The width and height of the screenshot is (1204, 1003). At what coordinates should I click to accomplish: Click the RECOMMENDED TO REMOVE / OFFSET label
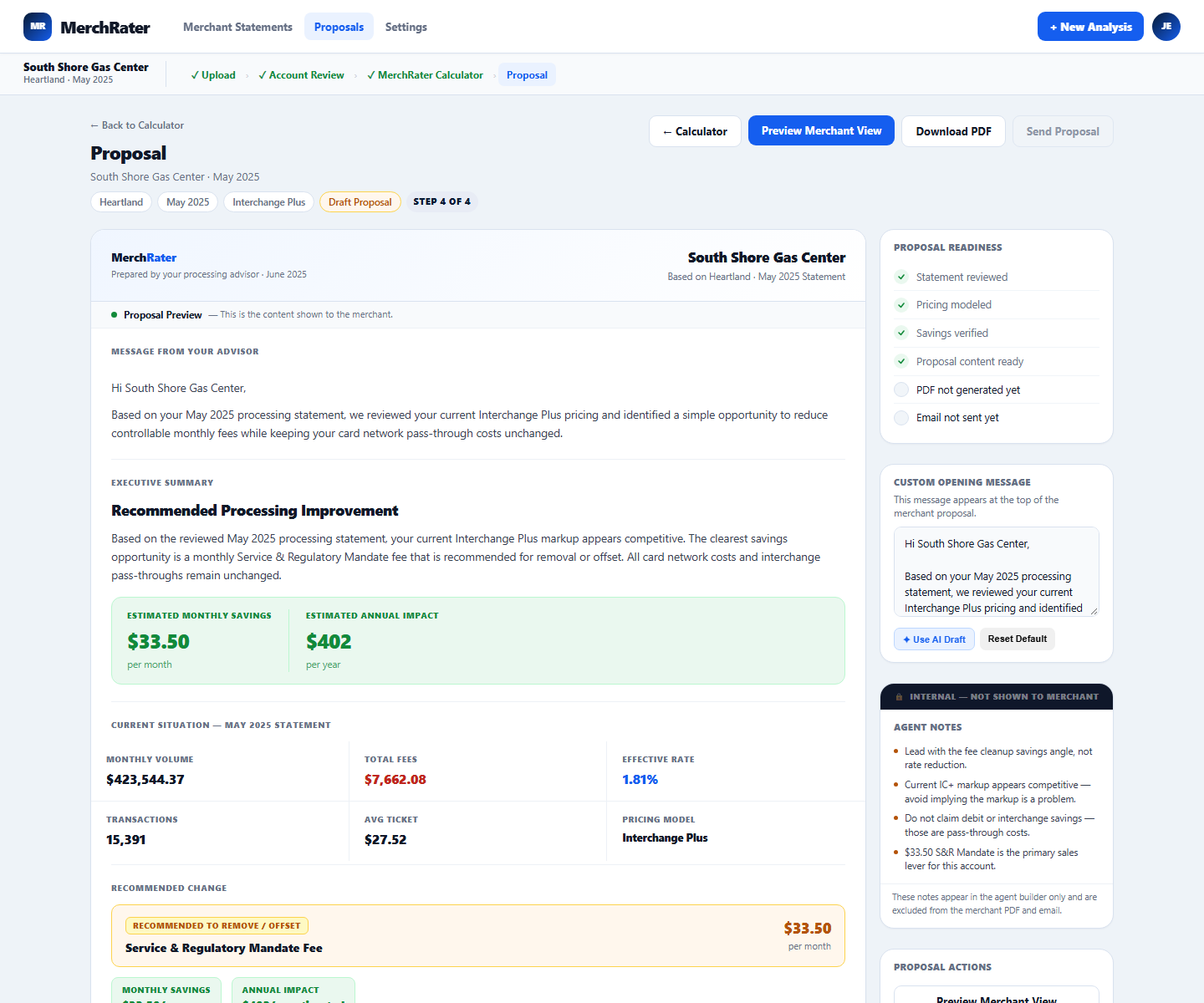click(217, 926)
